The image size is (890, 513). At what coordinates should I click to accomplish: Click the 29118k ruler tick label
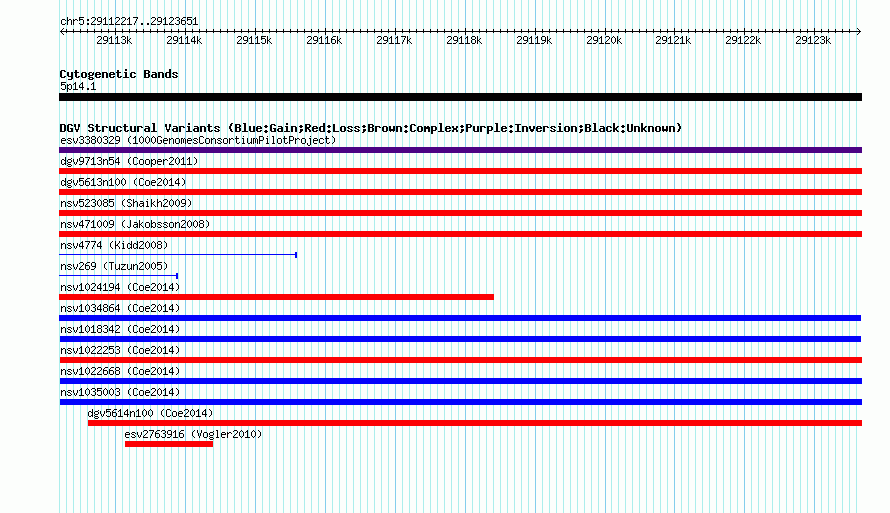464,40
